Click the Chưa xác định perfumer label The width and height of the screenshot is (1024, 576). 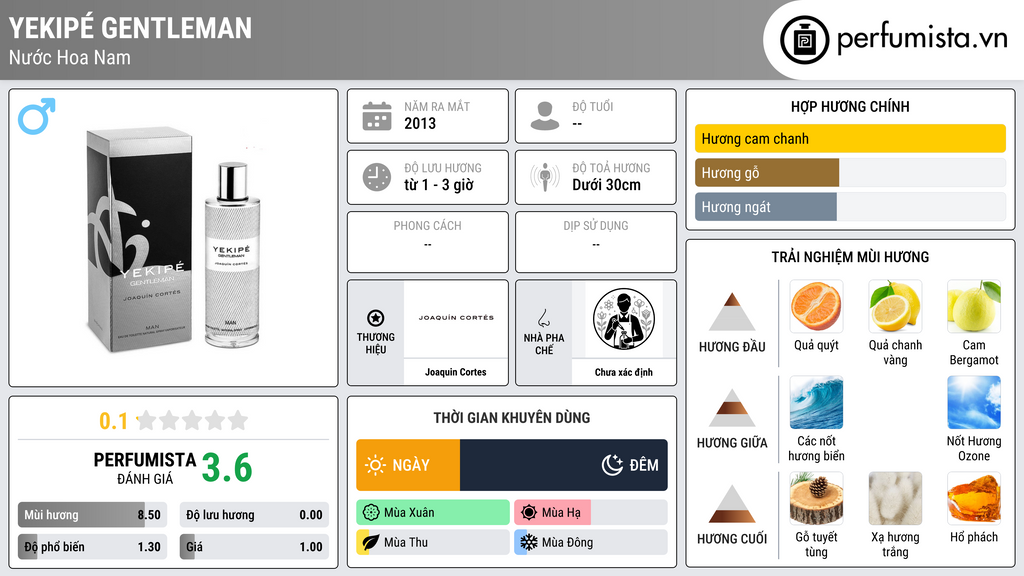point(624,372)
